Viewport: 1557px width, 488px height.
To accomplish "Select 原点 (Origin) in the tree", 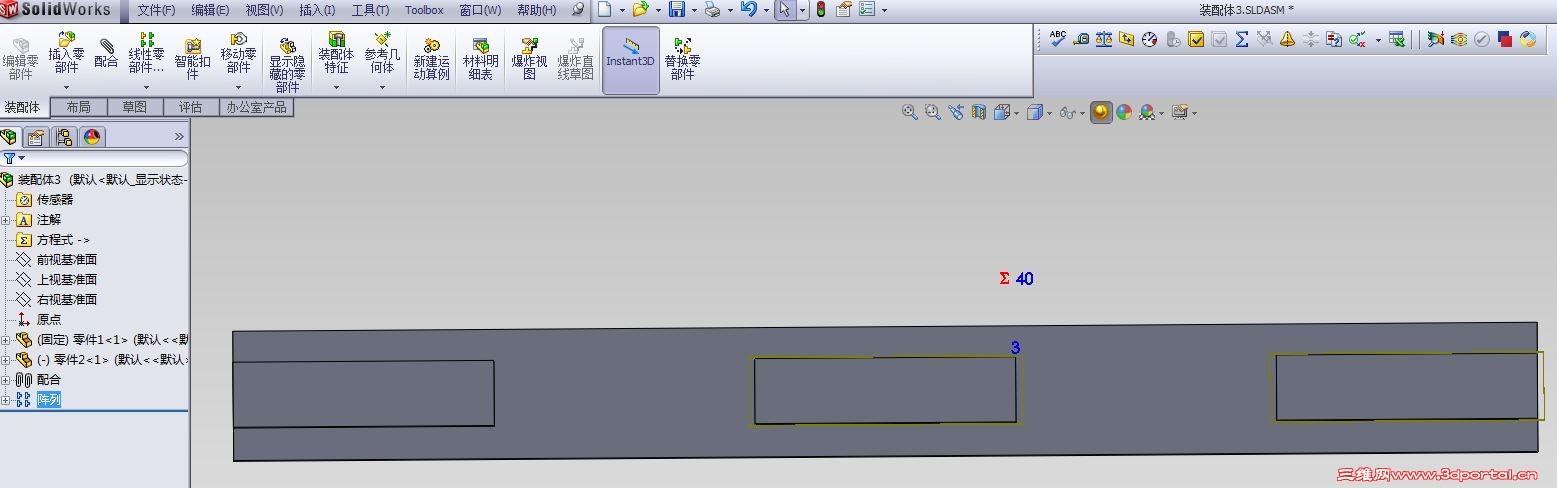I will coord(49,320).
